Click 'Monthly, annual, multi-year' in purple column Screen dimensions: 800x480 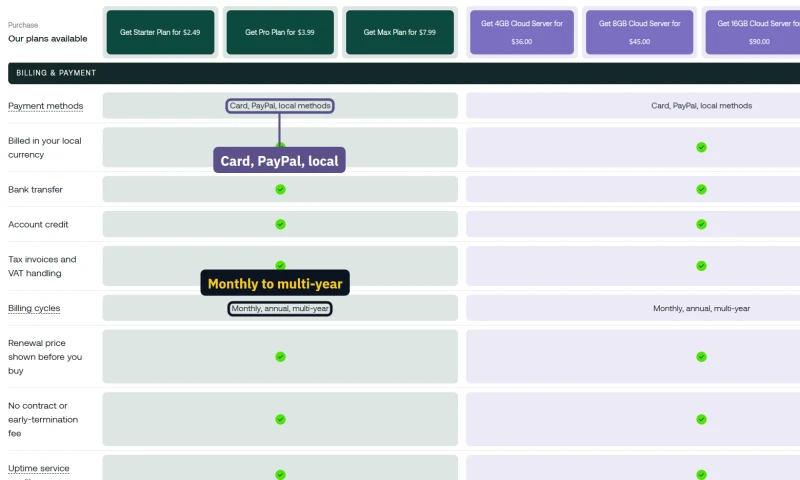click(702, 309)
